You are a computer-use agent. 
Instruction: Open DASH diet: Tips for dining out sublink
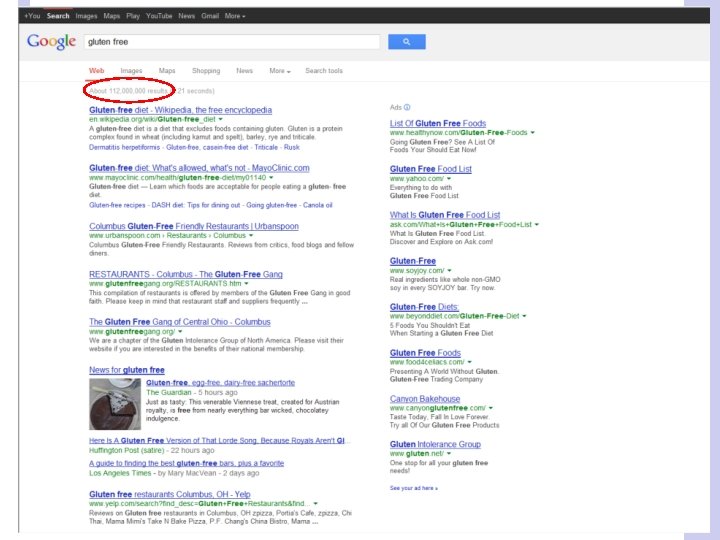coord(196,205)
